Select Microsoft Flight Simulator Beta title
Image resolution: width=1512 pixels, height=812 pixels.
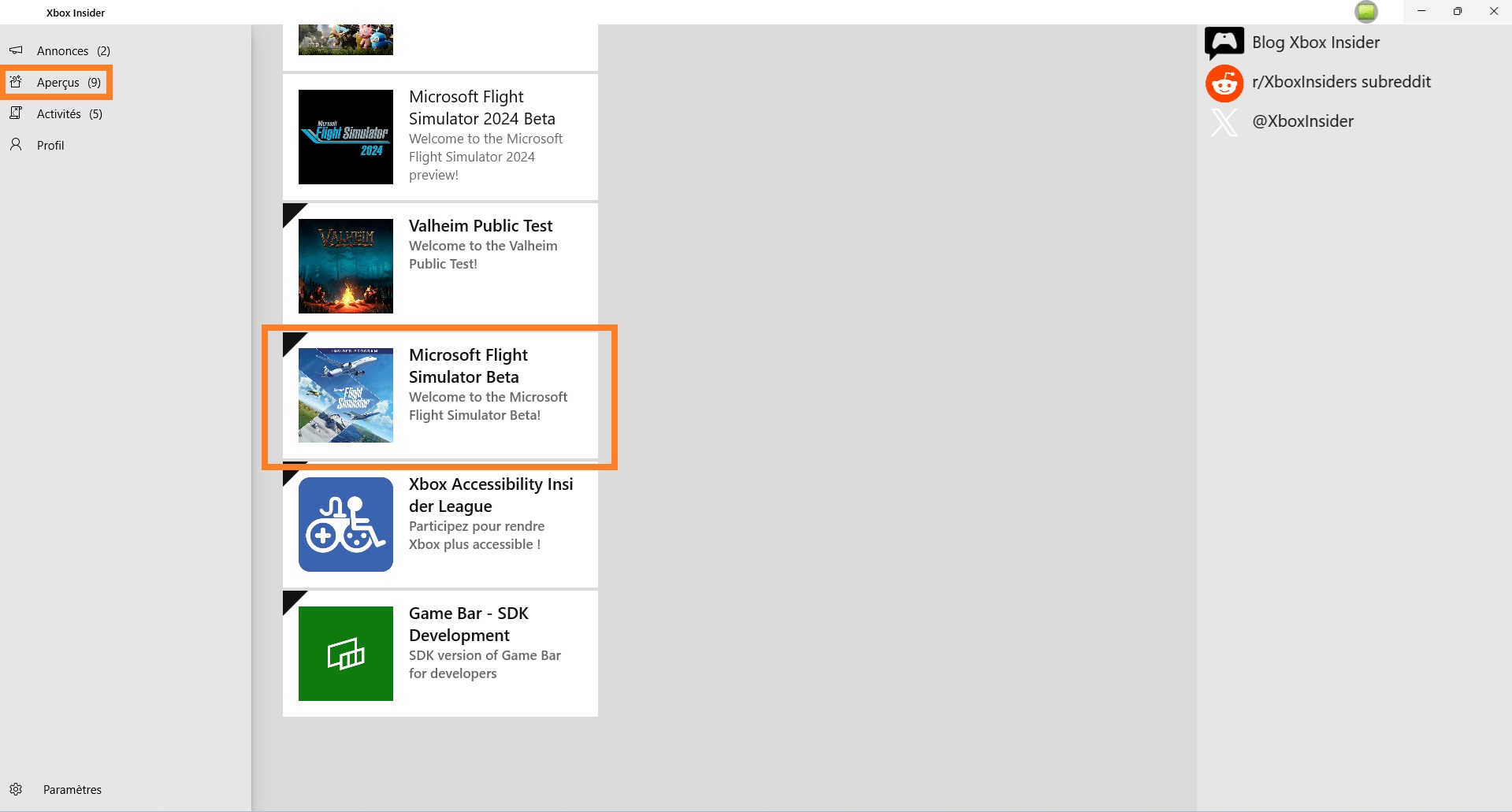[468, 366]
